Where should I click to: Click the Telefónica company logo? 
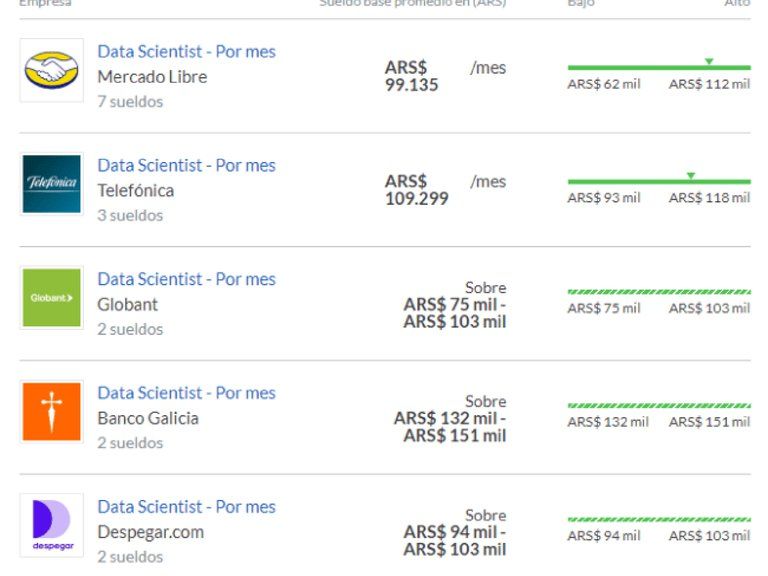(x=51, y=184)
